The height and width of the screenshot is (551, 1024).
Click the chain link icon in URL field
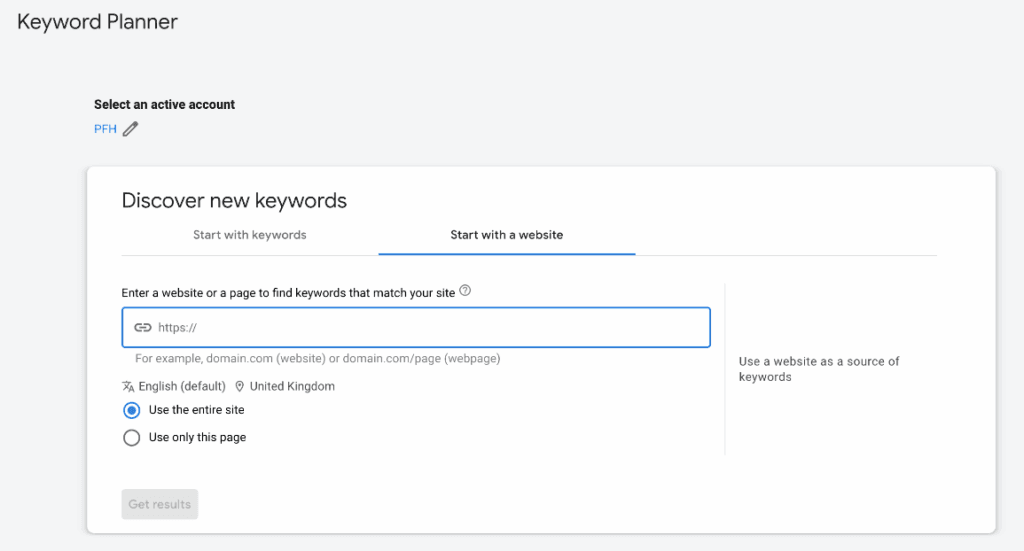tap(143, 327)
